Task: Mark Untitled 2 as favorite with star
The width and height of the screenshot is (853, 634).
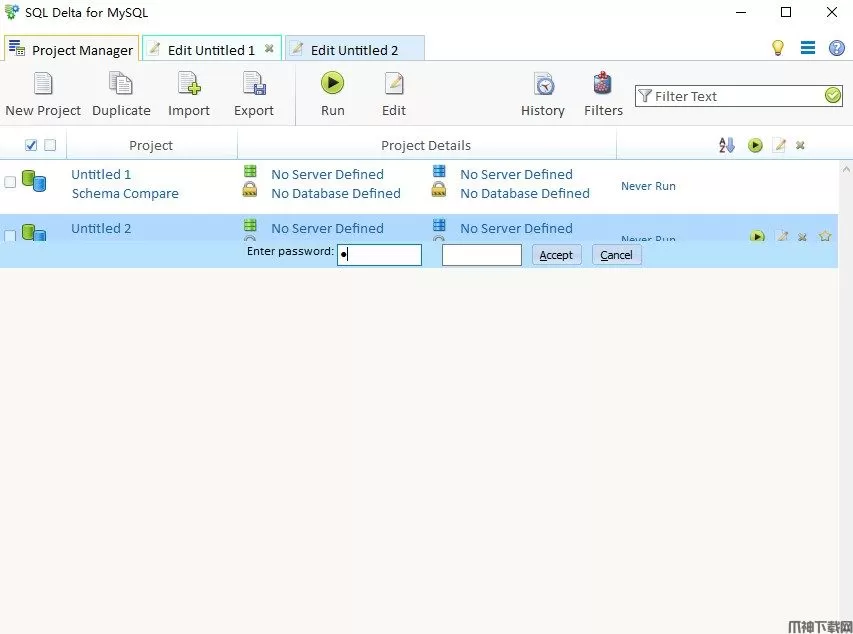Action: pos(825,236)
